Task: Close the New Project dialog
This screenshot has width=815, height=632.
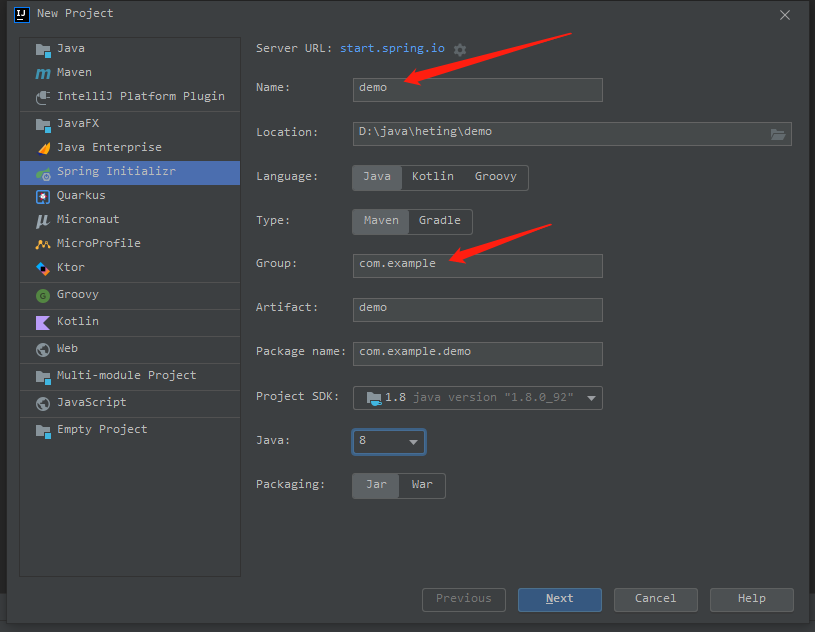Action: coord(785,15)
